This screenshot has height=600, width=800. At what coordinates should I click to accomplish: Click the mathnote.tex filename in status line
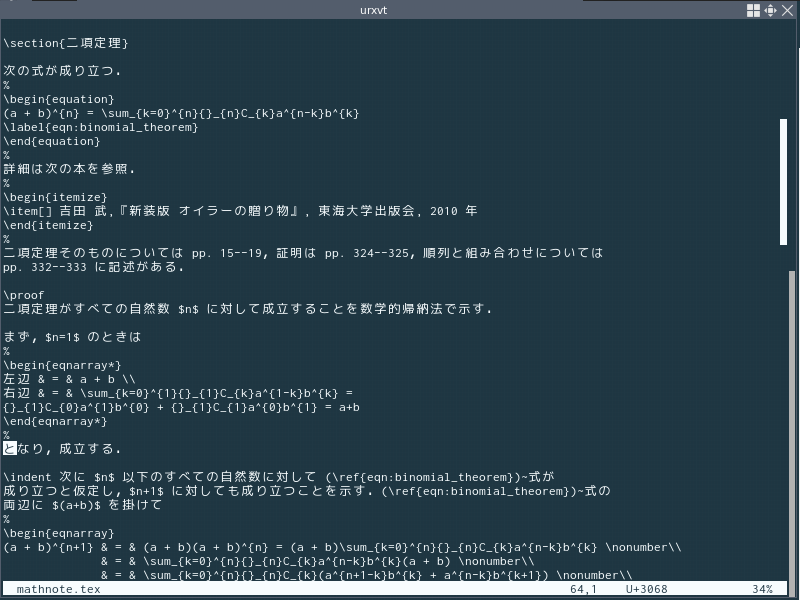pyautogui.click(x=58, y=590)
